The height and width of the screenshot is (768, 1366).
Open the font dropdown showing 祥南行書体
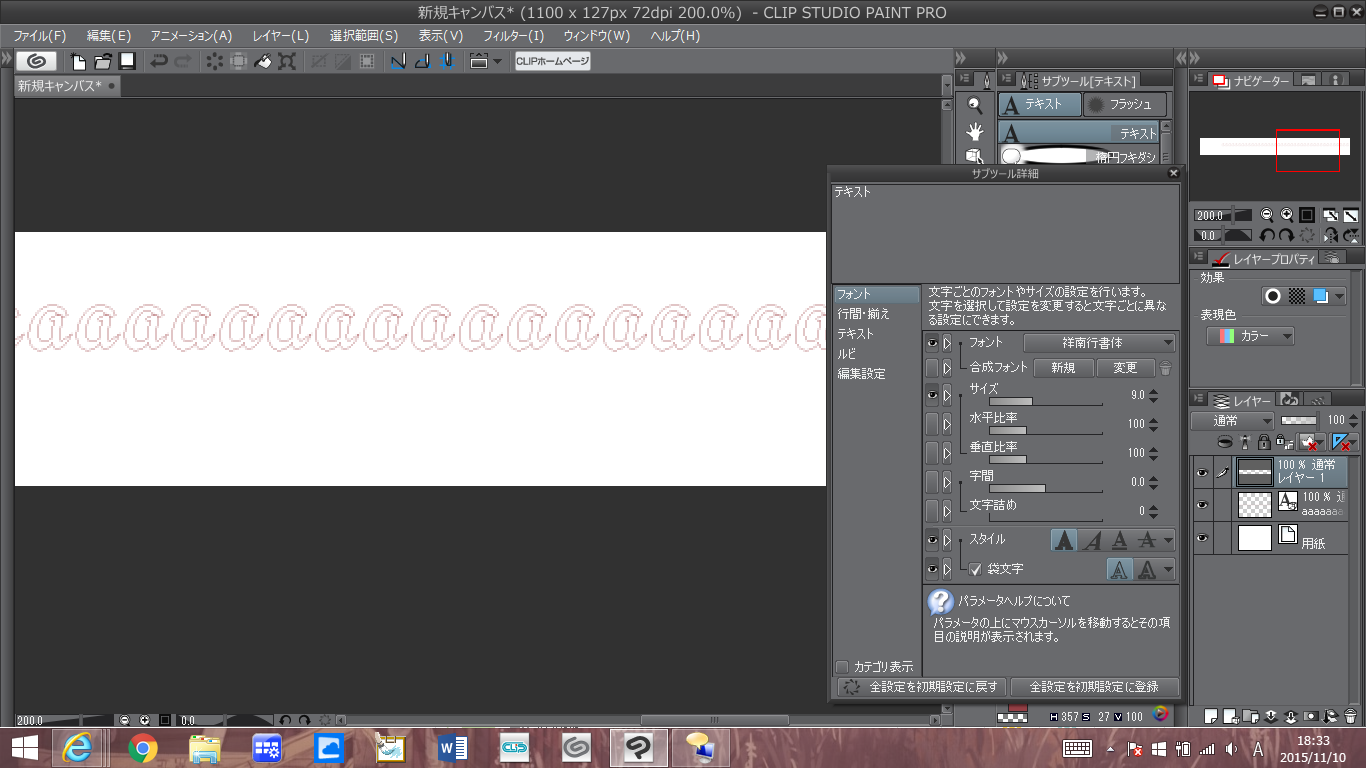[1099, 342]
